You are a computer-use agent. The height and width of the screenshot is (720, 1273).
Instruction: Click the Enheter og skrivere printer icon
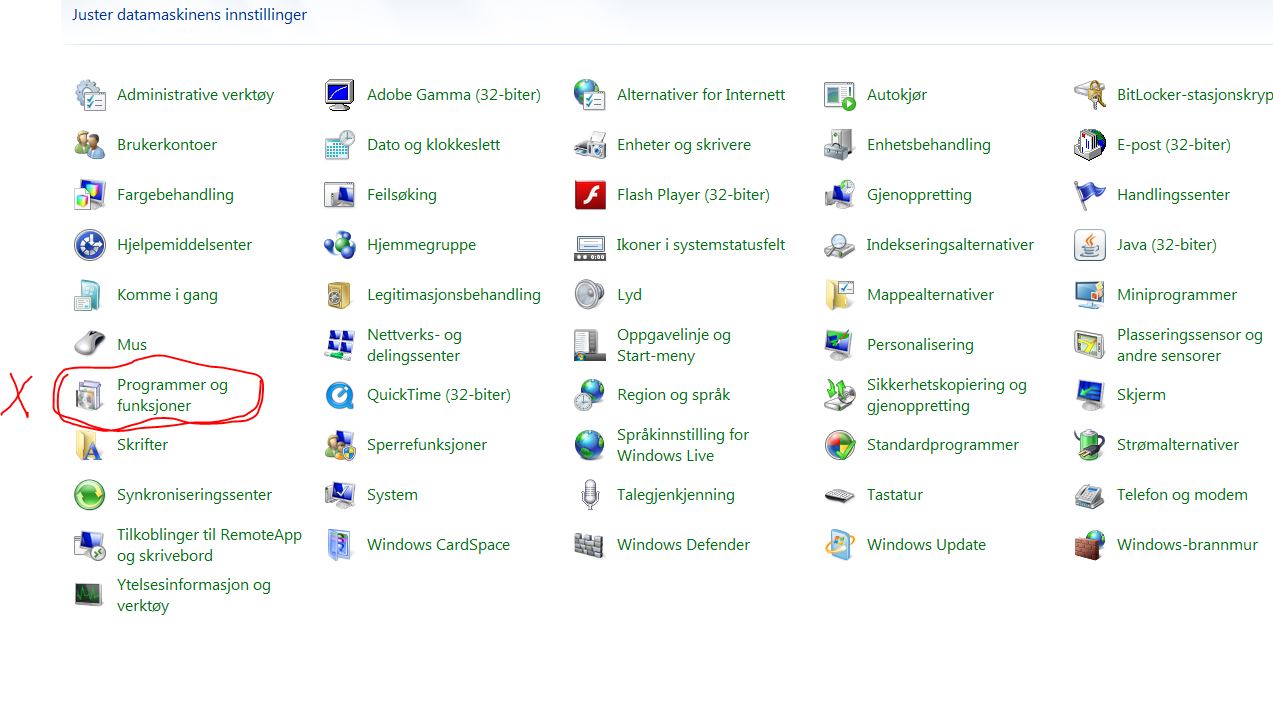tap(590, 145)
